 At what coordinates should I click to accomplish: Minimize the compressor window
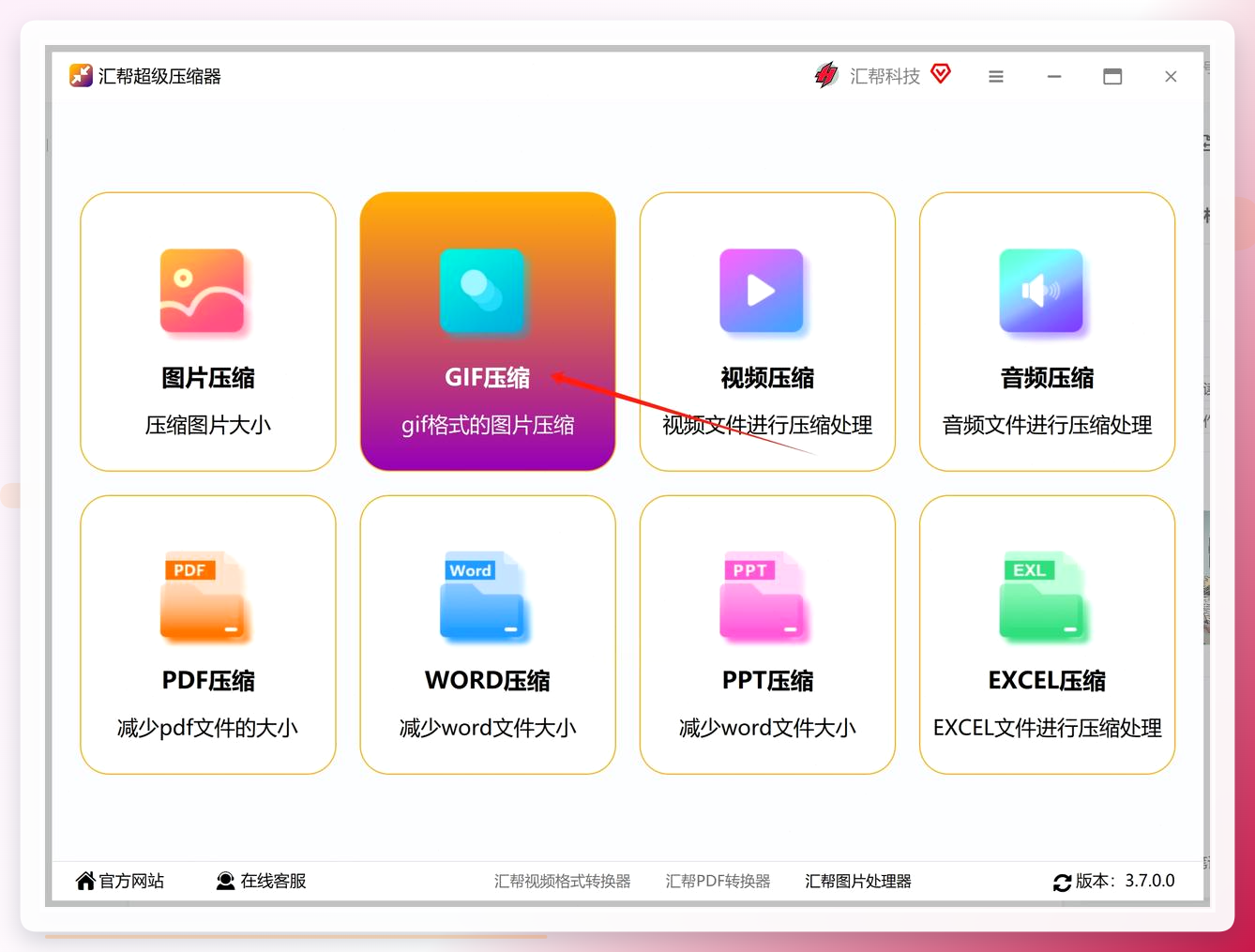point(1054,77)
